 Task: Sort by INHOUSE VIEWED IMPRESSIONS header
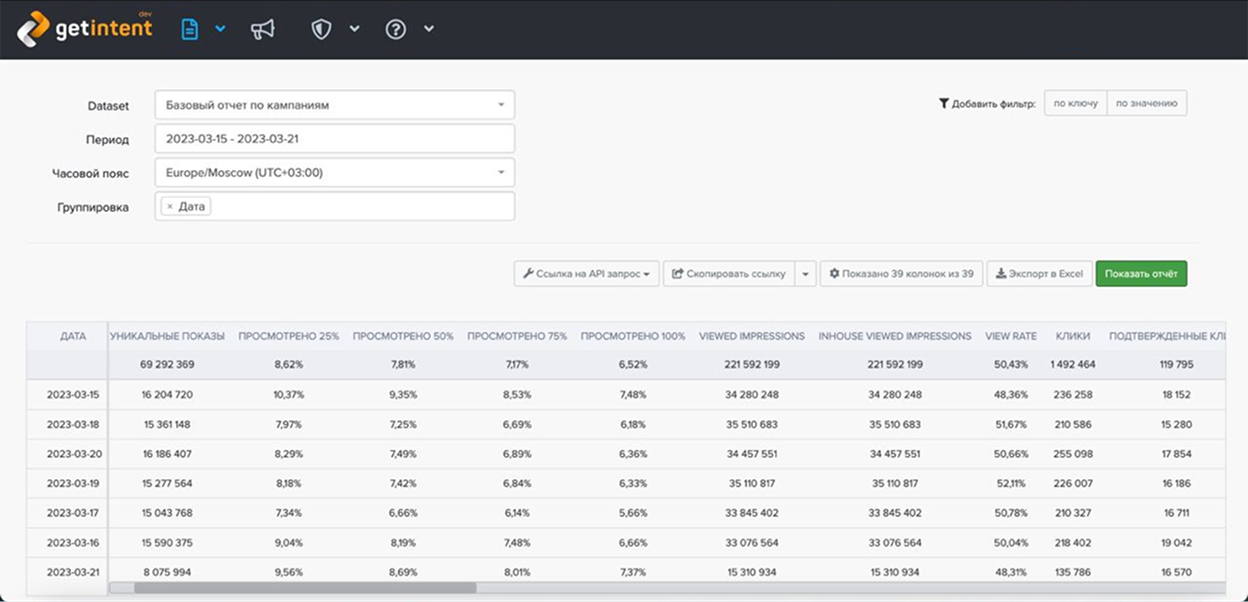click(x=895, y=336)
